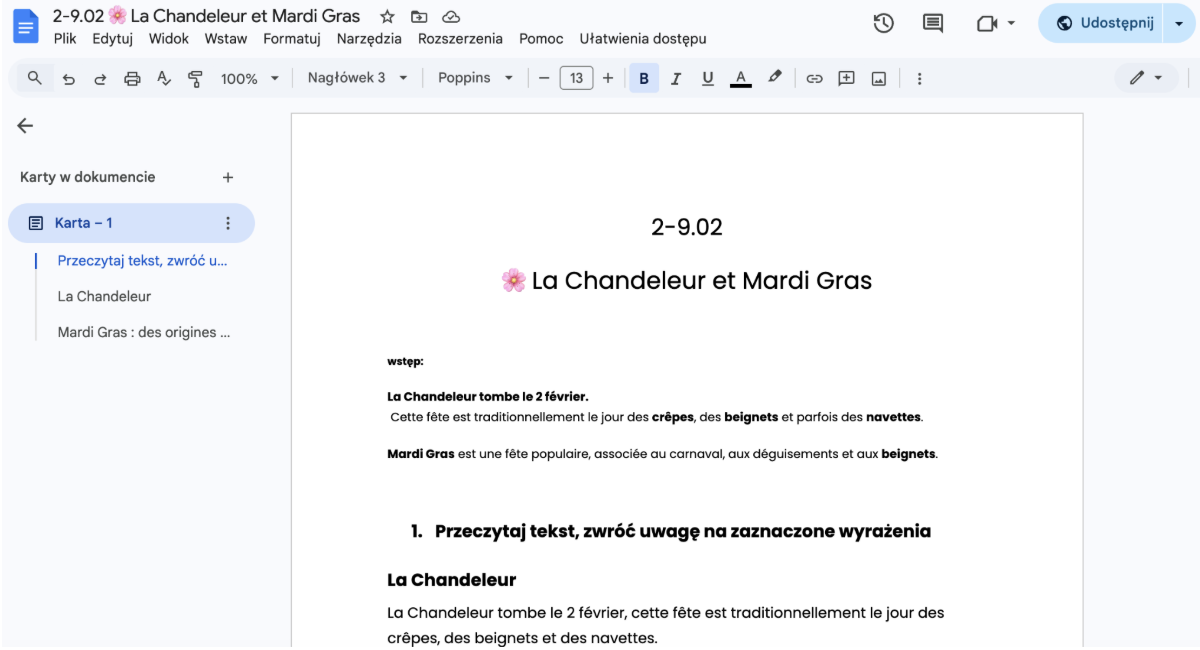Open the Formatuj menu
This screenshot has height=650, width=1200.
[292, 39]
